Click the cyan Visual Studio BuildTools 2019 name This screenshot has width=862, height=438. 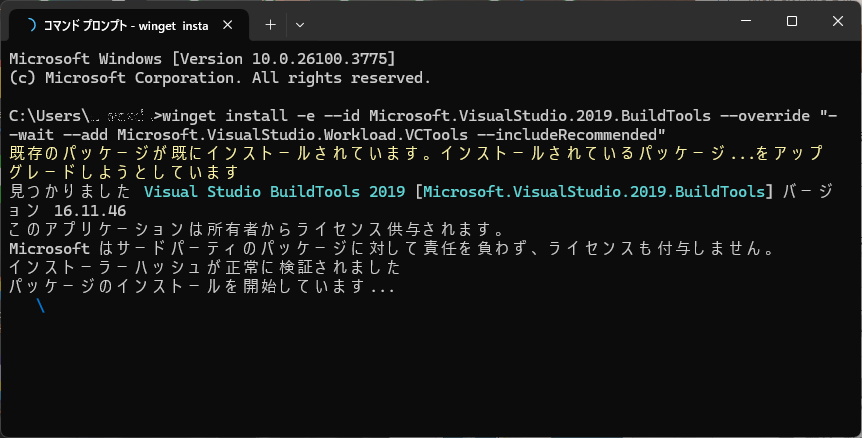click(x=274, y=191)
